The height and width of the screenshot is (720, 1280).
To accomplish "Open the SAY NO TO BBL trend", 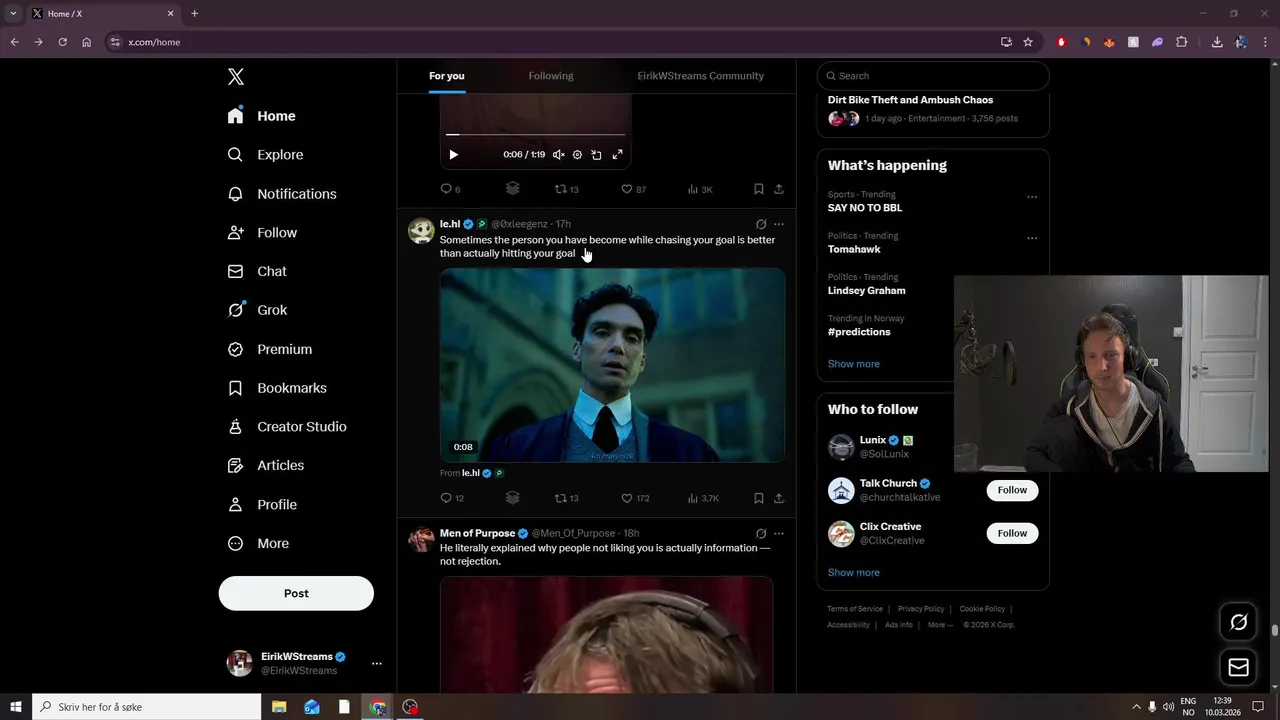I will tap(864, 208).
